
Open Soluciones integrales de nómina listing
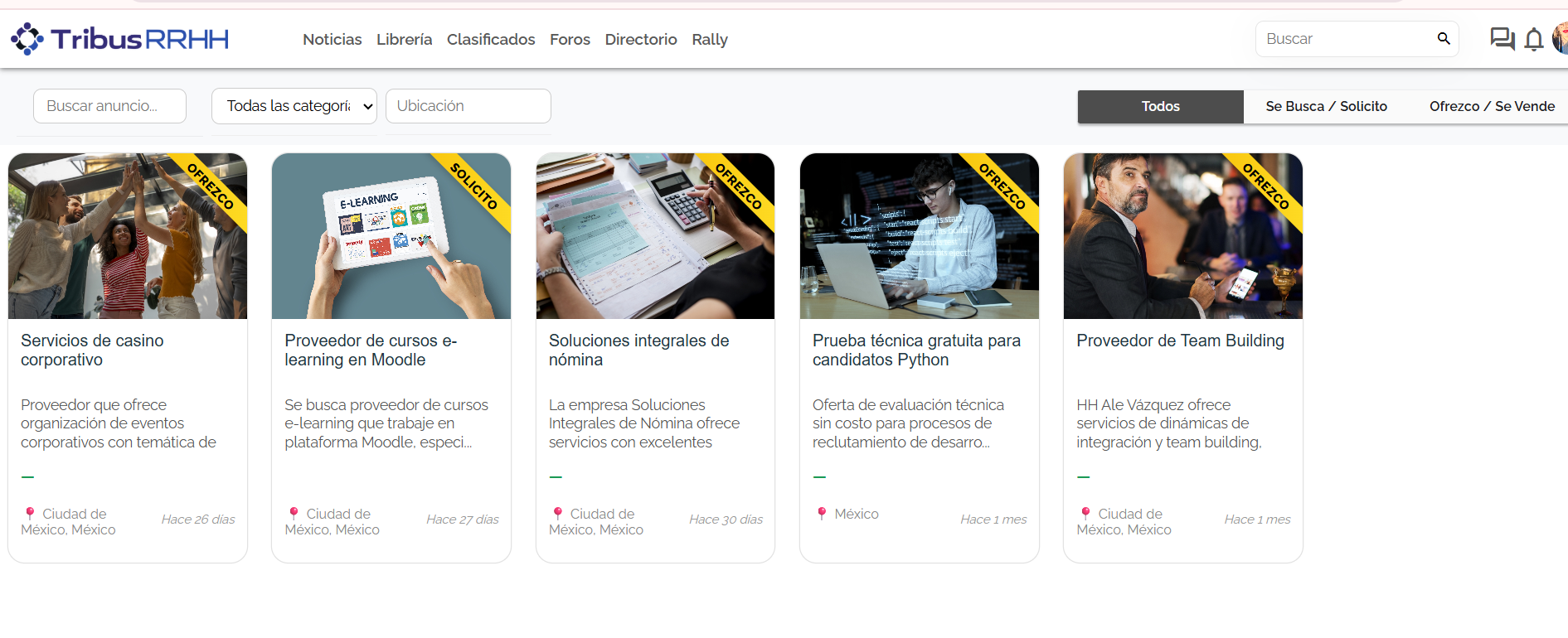click(638, 350)
